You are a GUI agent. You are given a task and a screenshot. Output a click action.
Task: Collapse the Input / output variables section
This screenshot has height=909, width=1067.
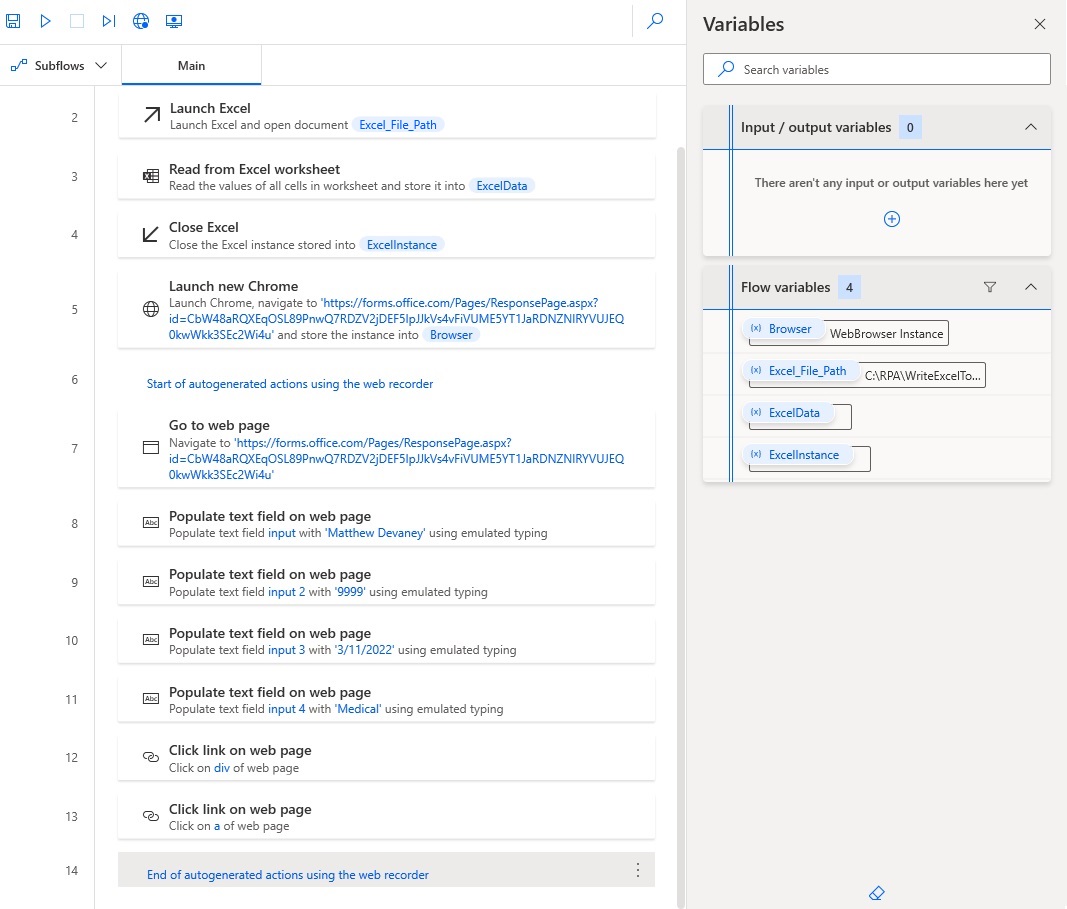(x=1031, y=127)
